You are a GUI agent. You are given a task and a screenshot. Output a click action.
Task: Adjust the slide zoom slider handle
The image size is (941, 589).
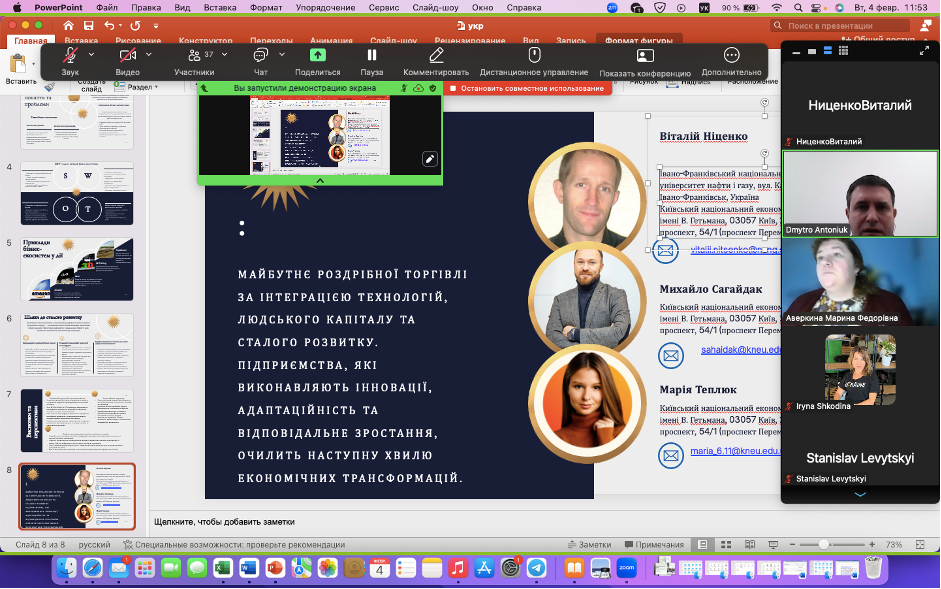point(823,545)
